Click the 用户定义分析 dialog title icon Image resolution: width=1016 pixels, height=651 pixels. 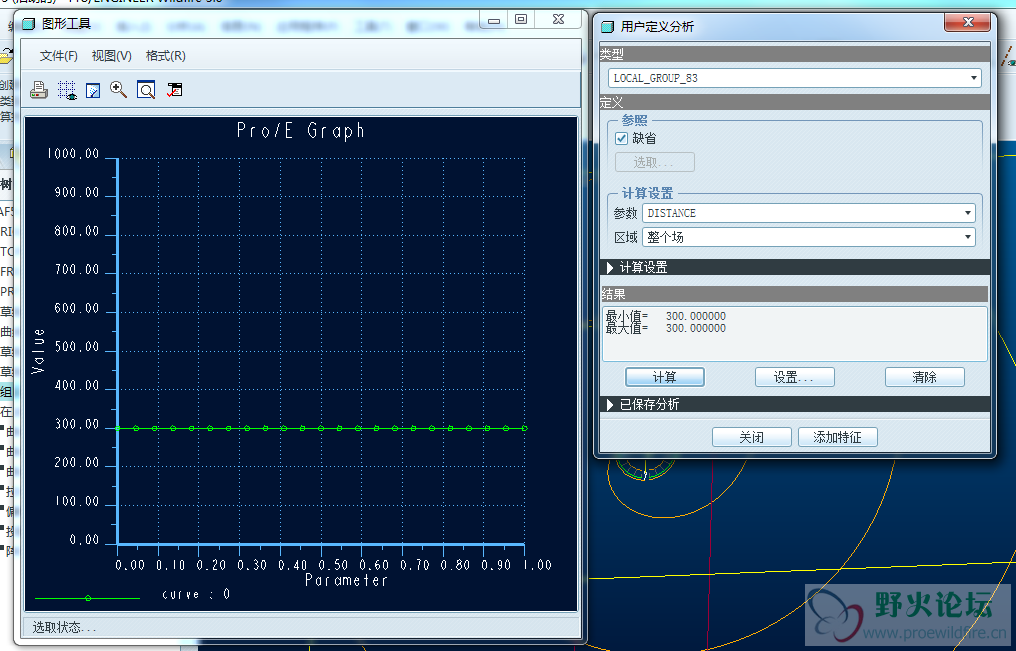tap(607, 27)
